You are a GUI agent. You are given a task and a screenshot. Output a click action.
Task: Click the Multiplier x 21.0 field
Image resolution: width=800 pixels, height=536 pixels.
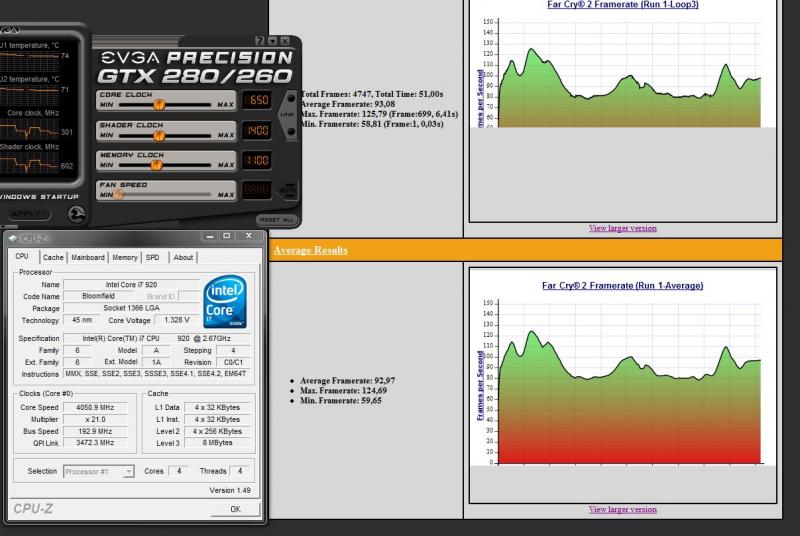[x=95, y=419]
